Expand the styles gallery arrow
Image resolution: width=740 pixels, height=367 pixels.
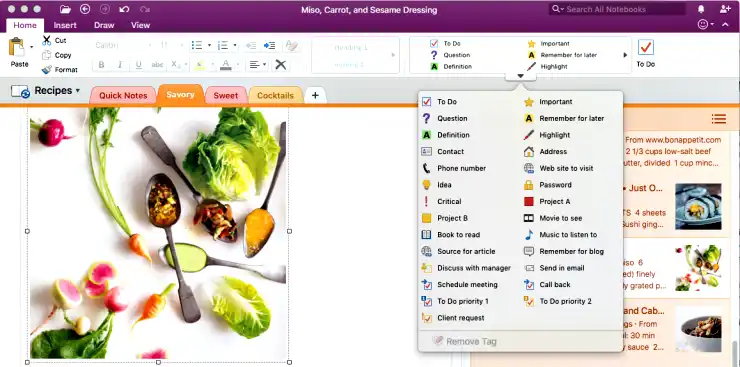(x=393, y=55)
